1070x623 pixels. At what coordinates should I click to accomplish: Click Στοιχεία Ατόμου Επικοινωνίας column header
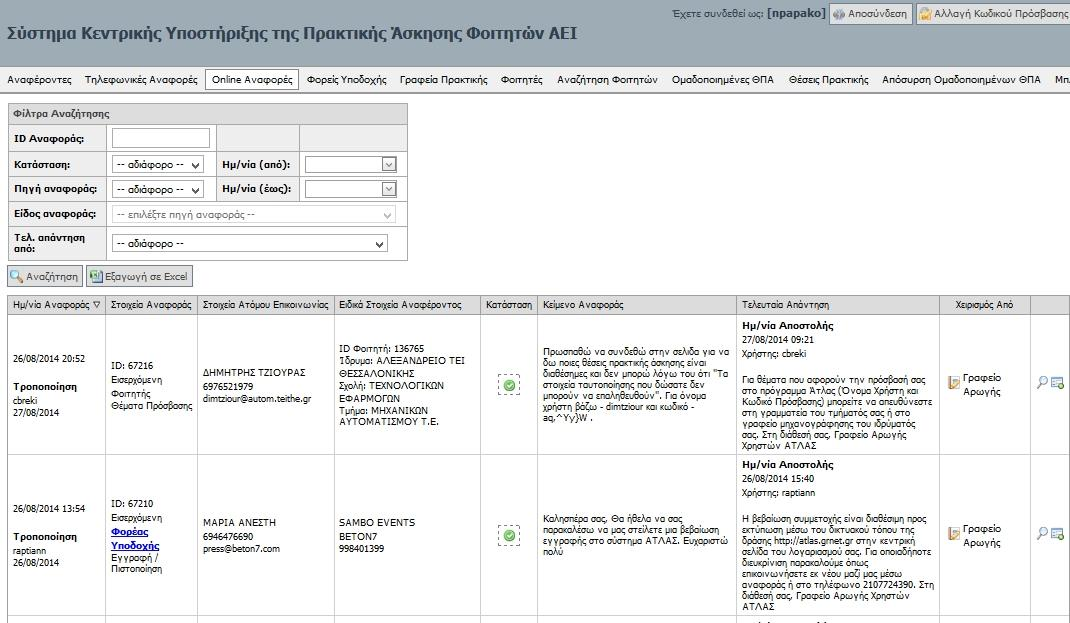(265, 305)
